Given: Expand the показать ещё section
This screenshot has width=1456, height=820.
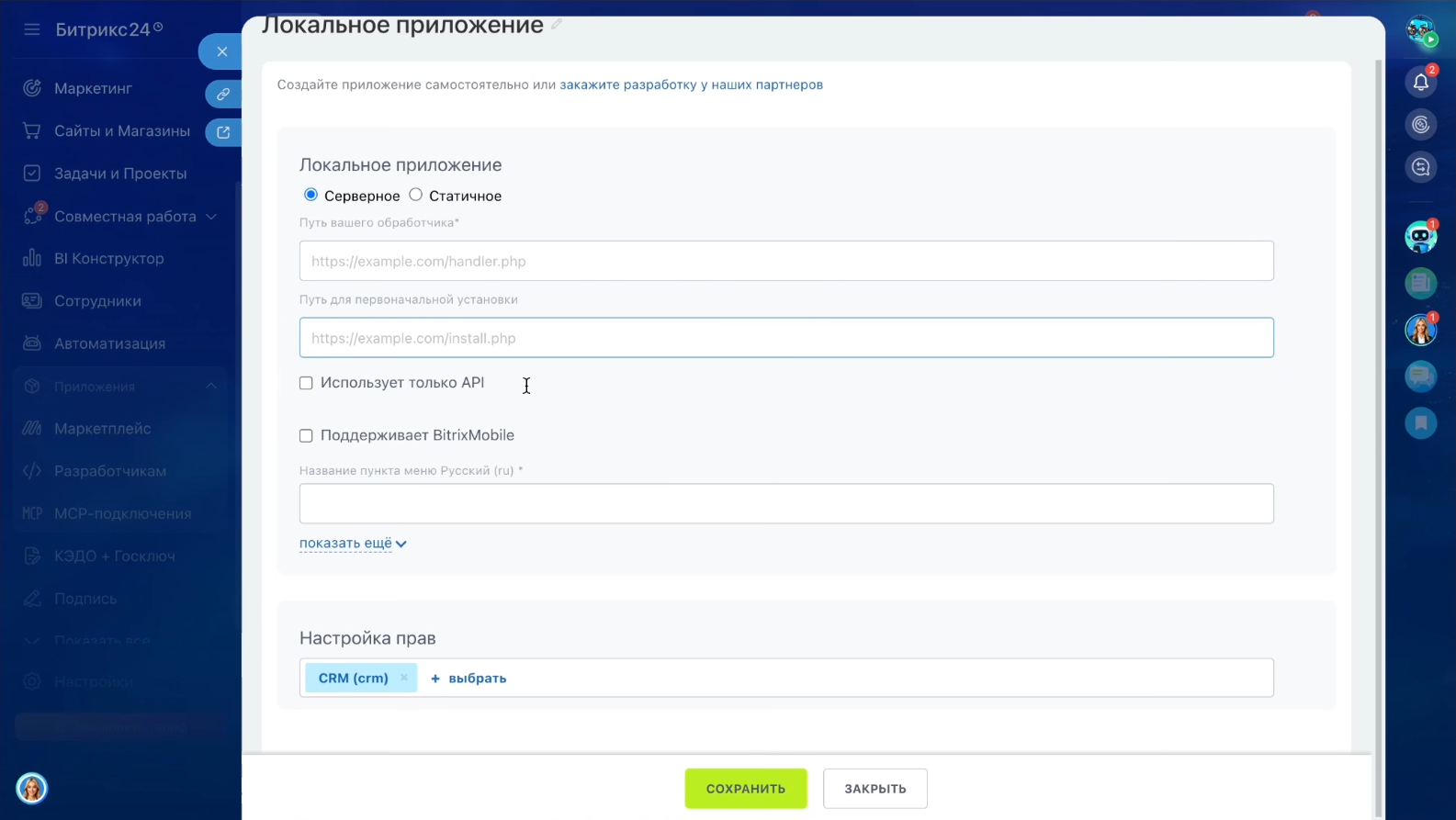Looking at the screenshot, I should (x=353, y=544).
